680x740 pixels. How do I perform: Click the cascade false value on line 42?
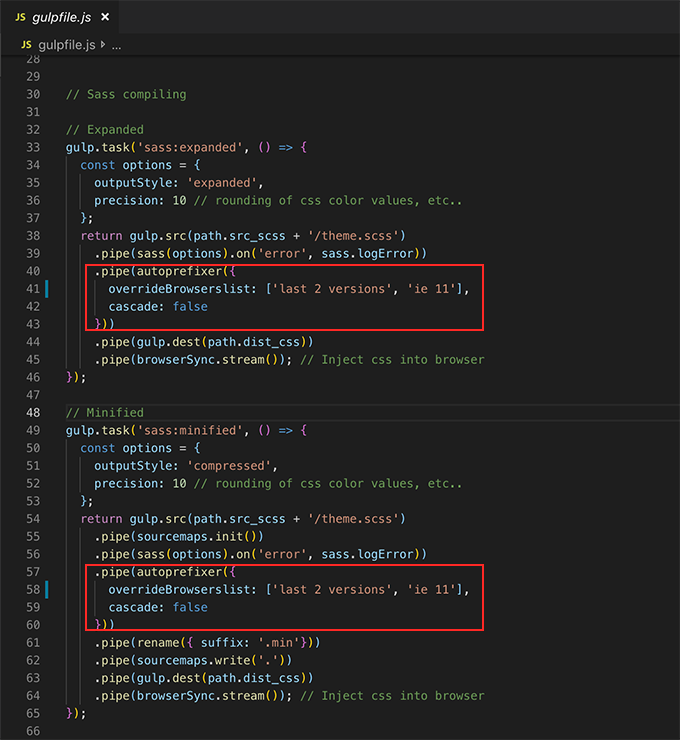pyautogui.click(x=190, y=306)
